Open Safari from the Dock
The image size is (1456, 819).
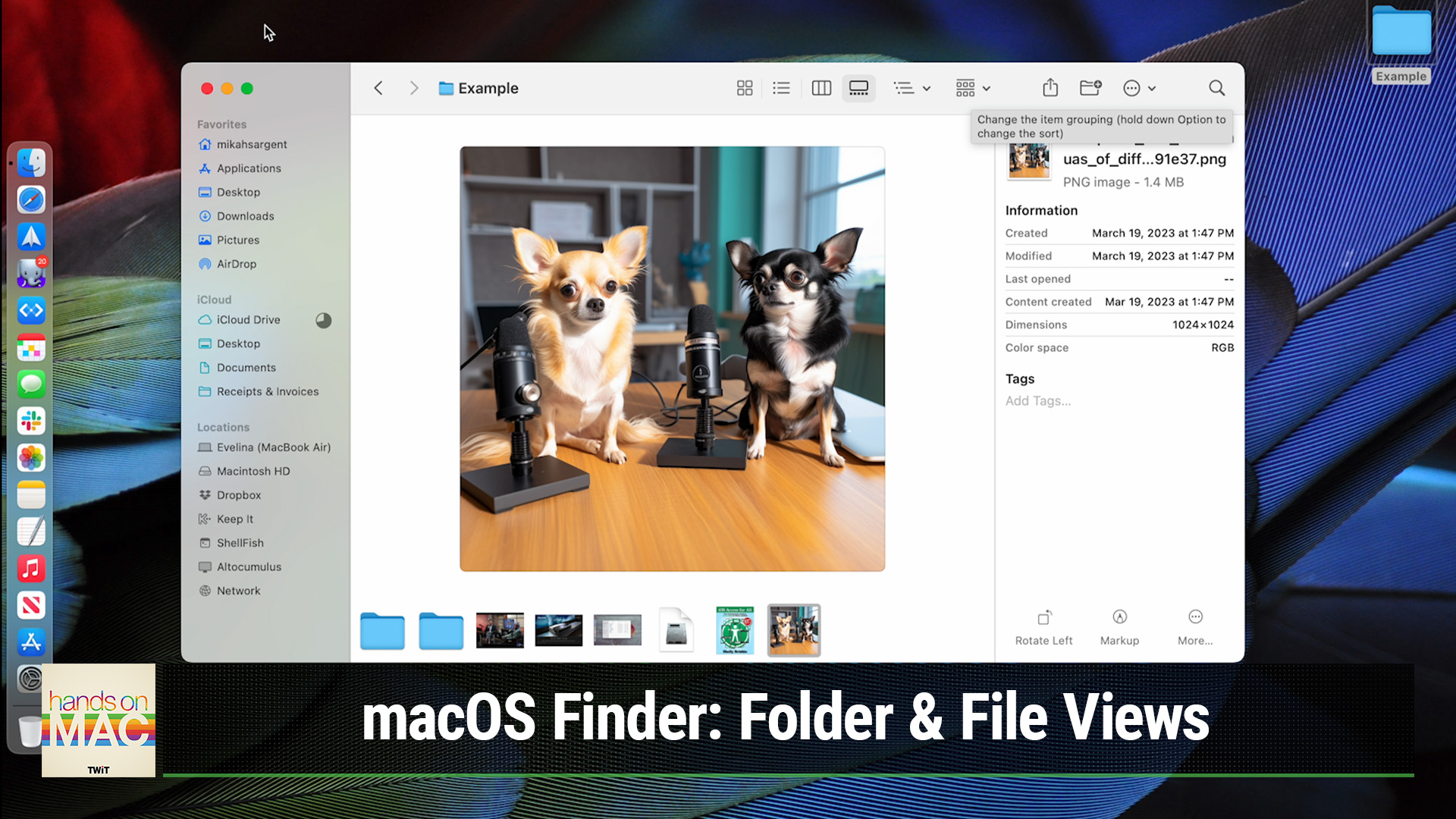(31, 199)
